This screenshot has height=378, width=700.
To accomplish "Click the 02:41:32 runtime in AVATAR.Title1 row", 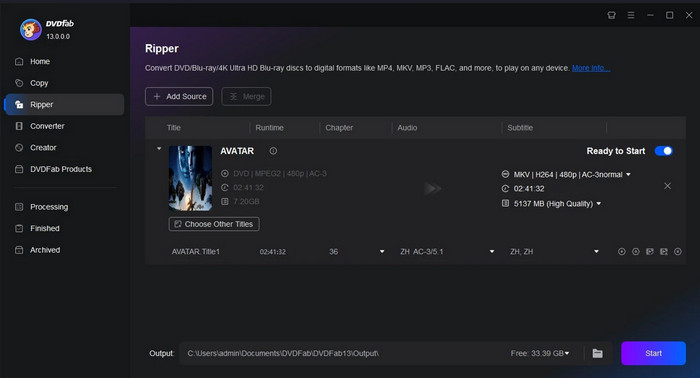I will (x=273, y=252).
